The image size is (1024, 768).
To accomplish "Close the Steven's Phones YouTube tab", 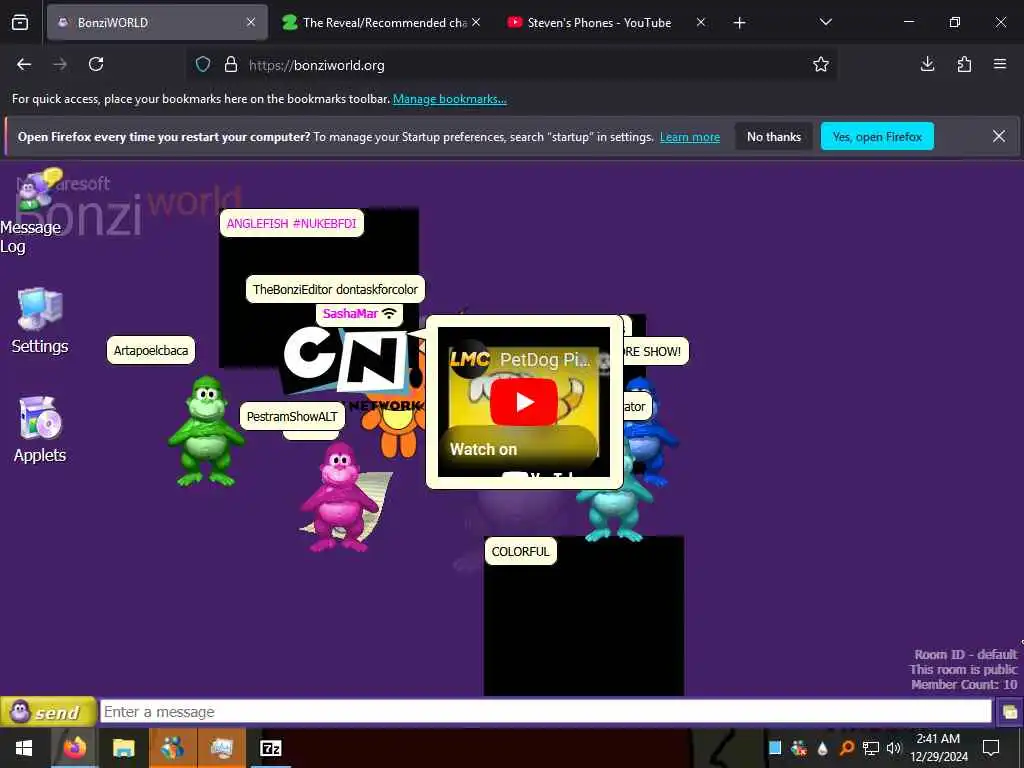I will click(x=701, y=22).
